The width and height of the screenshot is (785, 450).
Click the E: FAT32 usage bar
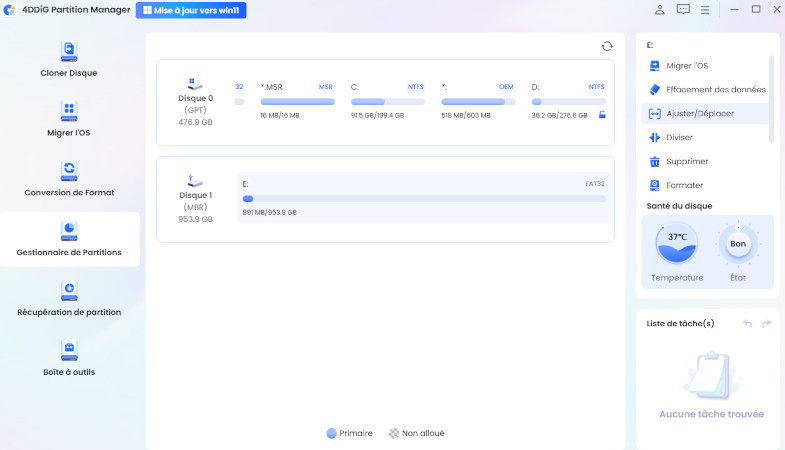pyautogui.click(x=424, y=198)
